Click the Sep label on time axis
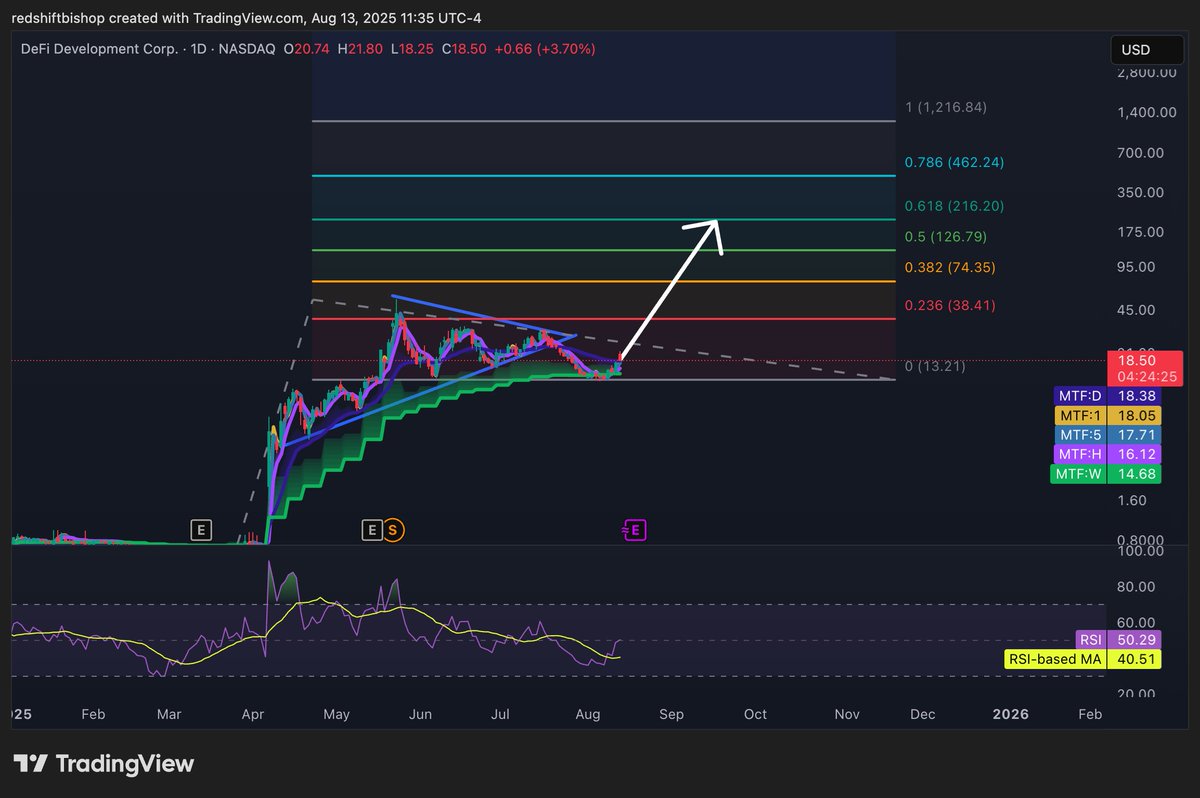The width and height of the screenshot is (1200, 798). pyautogui.click(x=671, y=714)
